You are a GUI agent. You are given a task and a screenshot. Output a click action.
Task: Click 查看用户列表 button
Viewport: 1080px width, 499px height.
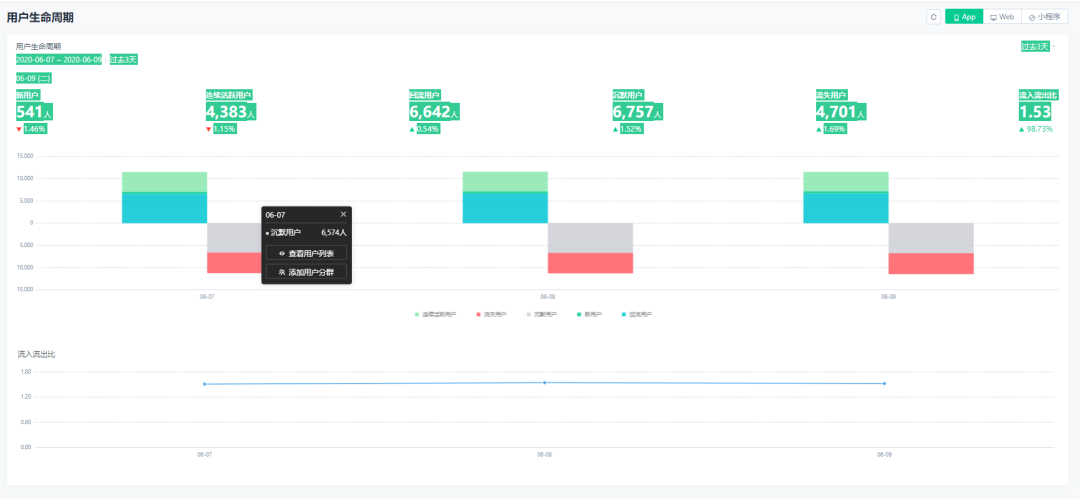tap(306, 254)
